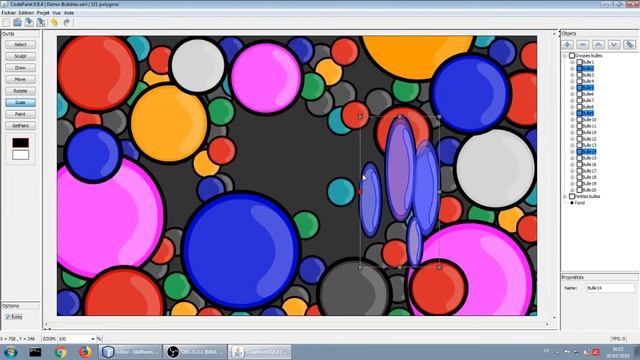Viewport: 640px width, 360px height.
Task: Expand the Bulle 6 tree node
Action: [x=572, y=94]
